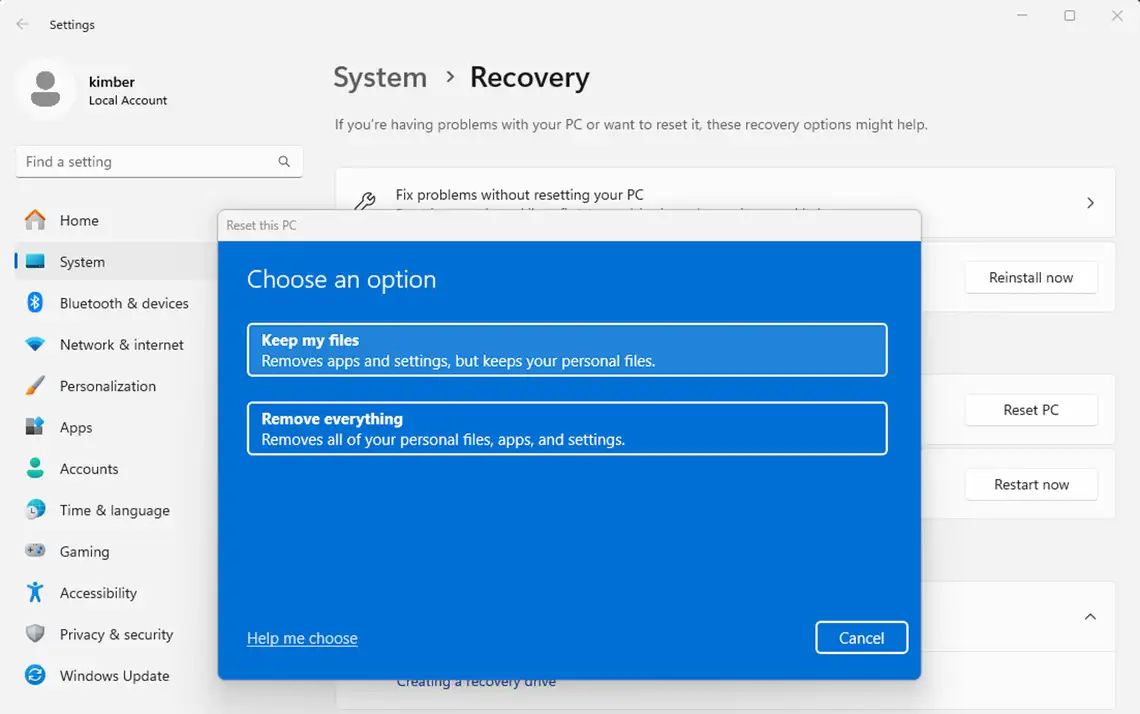
Task: Open Network & internet wifi icon
Action: [35, 345]
